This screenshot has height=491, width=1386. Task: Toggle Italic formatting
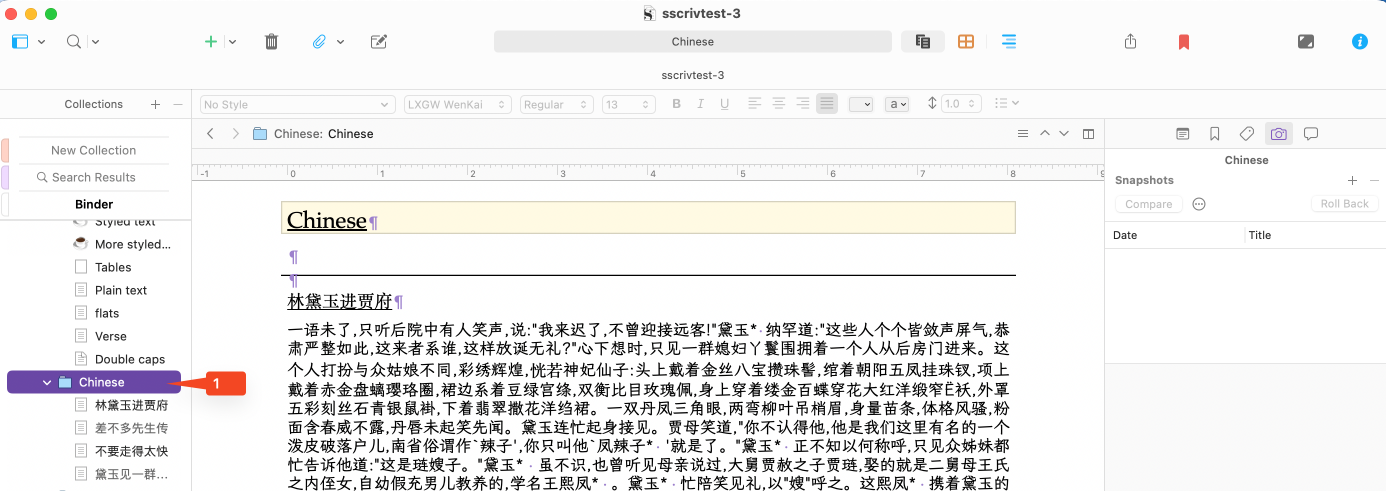(x=700, y=104)
